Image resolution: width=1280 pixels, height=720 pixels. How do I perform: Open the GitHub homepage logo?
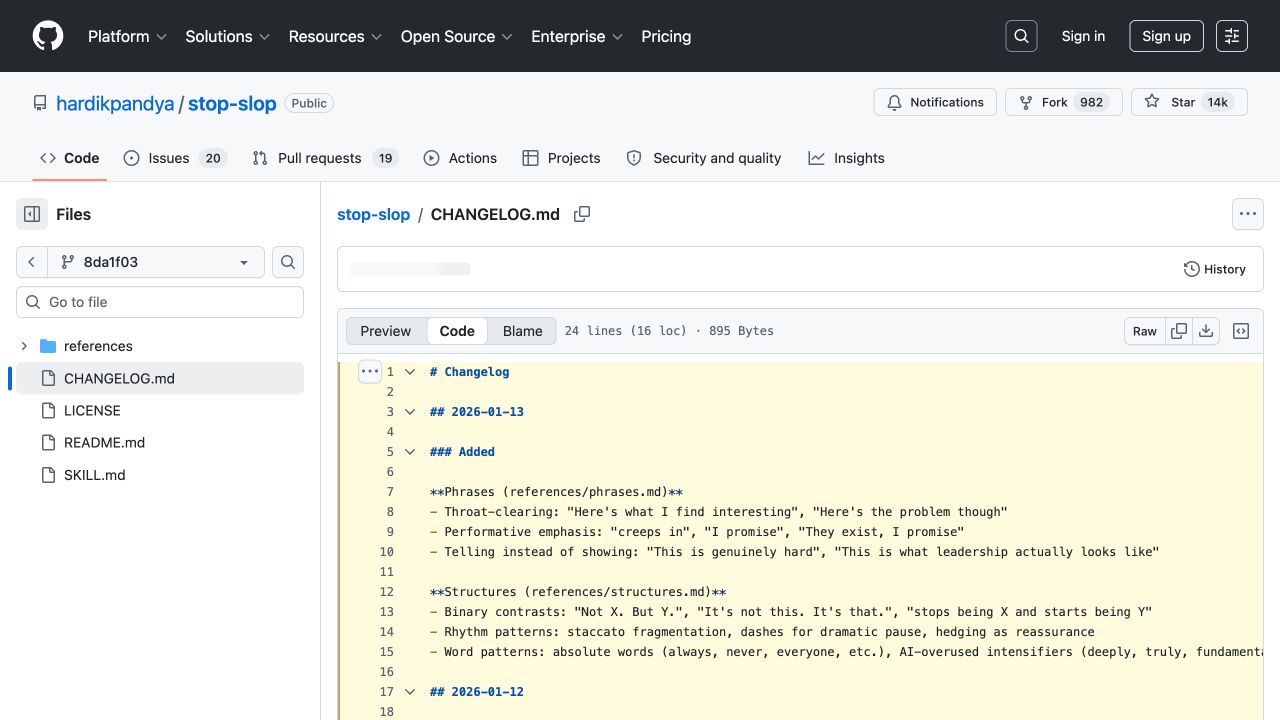click(48, 36)
